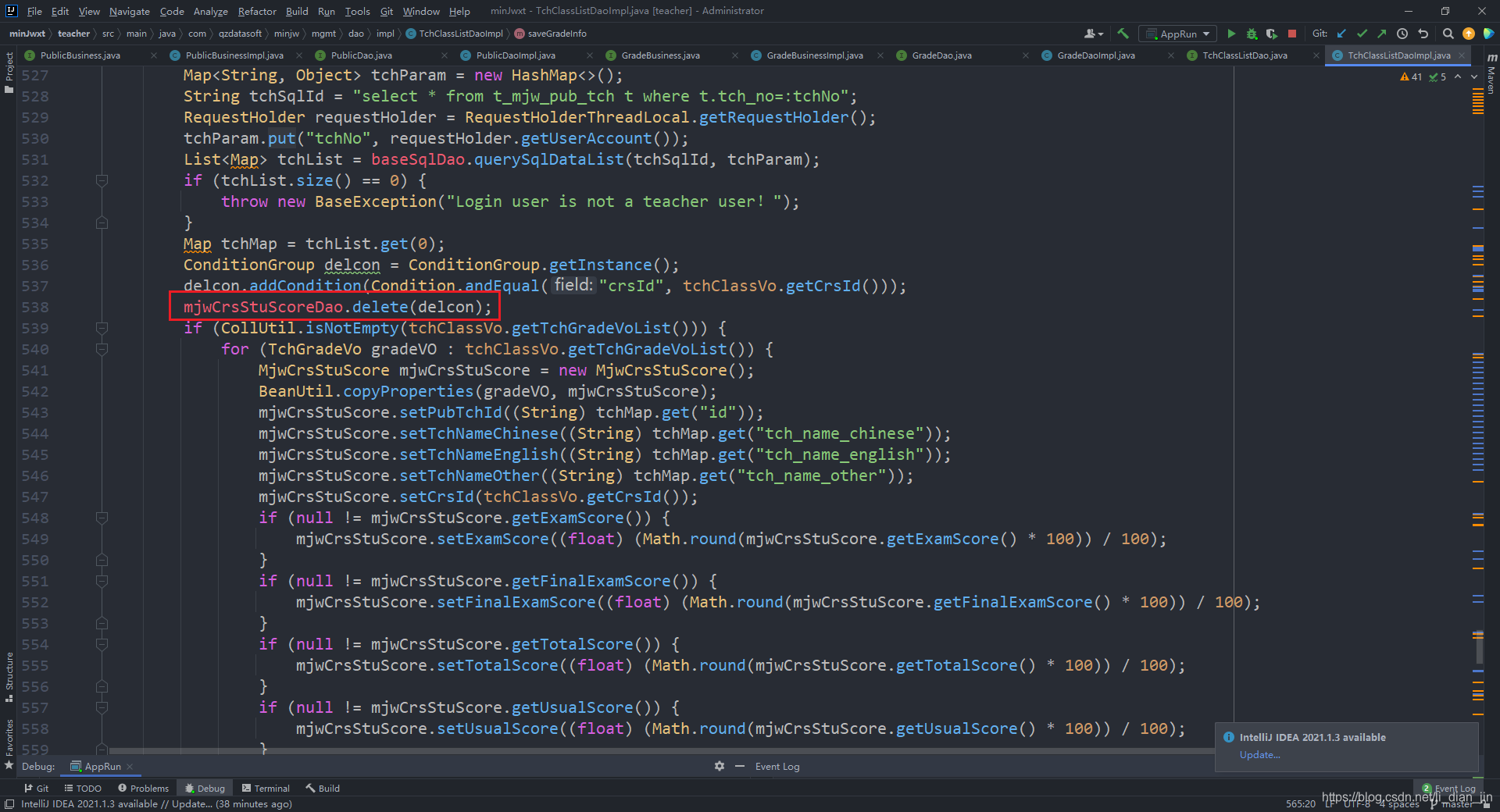Collapse the for loop fold at line 540
The image size is (1500, 812).
[102, 349]
